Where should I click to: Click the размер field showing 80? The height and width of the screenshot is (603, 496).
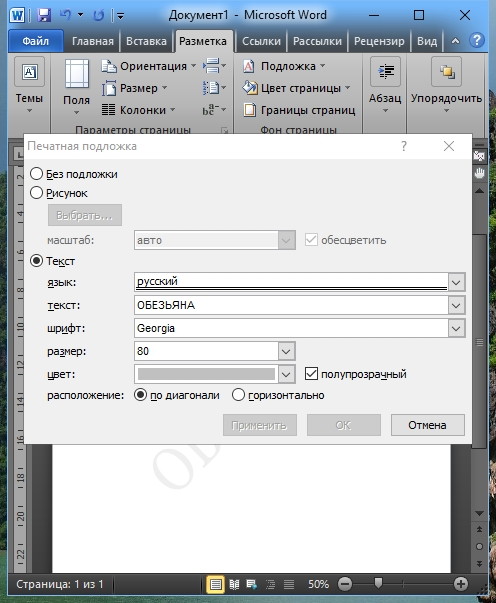click(x=206, y=351)
